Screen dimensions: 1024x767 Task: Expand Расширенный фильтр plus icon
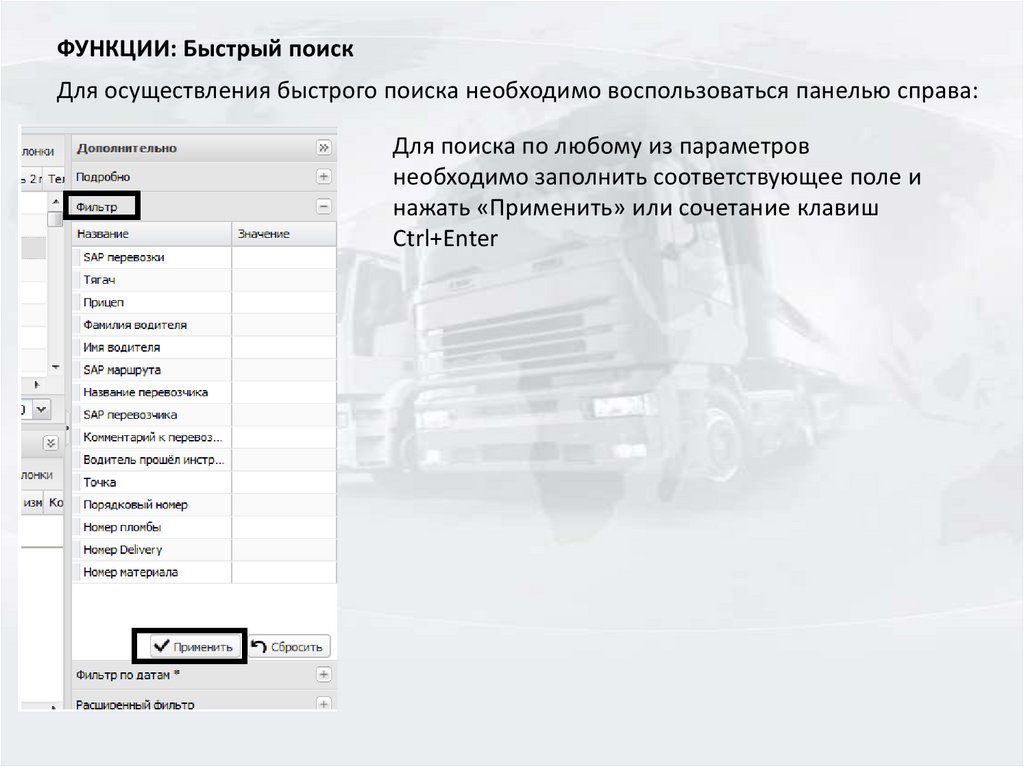(323, 704)
